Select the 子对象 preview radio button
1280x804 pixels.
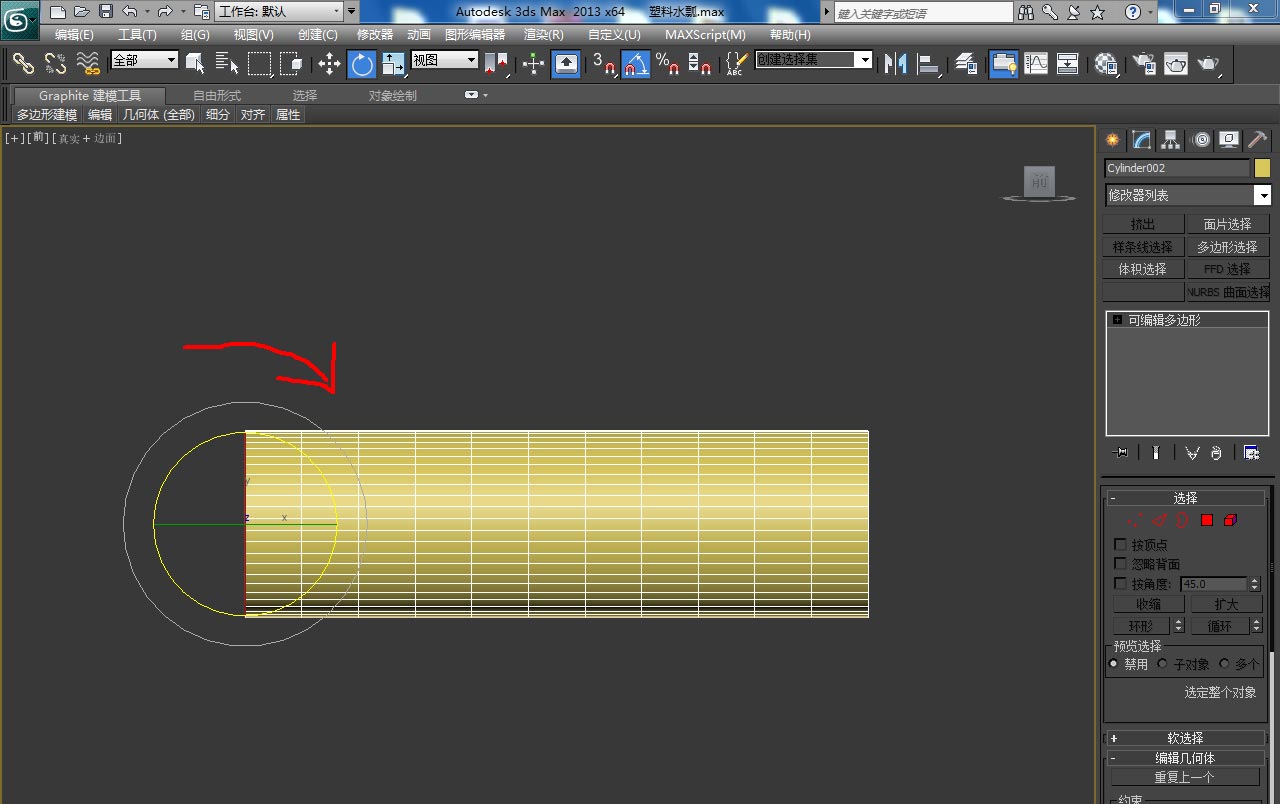(1163, 664)
